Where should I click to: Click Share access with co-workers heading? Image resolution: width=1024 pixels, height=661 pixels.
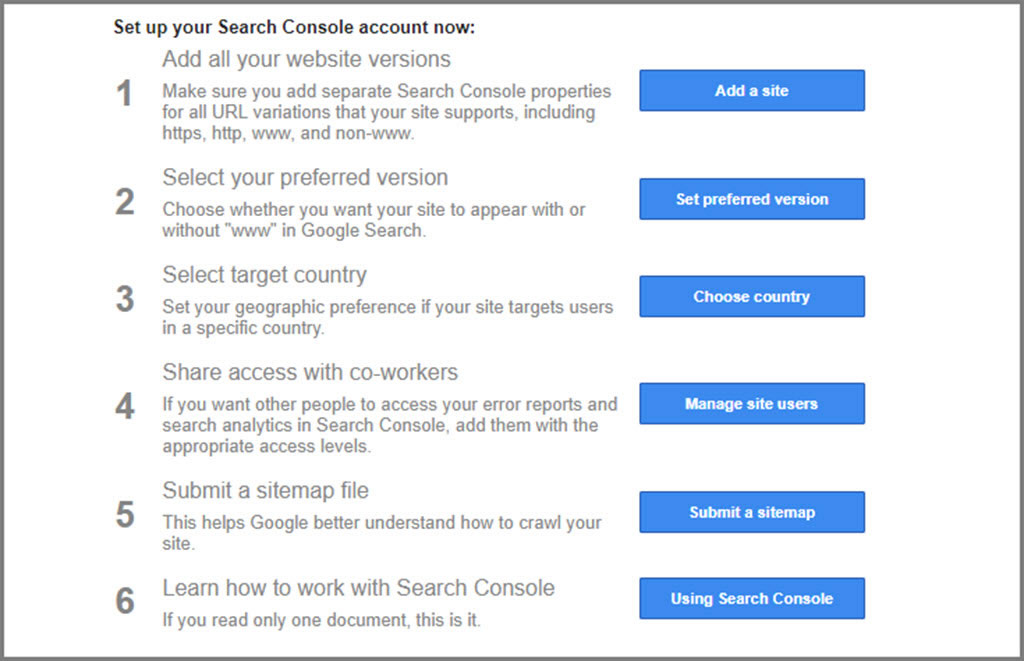pos(310,372)
